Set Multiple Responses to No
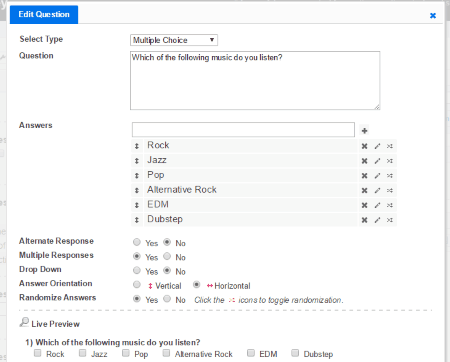The height and width of the screenshot is (362, 450). (x=167, y=256)
